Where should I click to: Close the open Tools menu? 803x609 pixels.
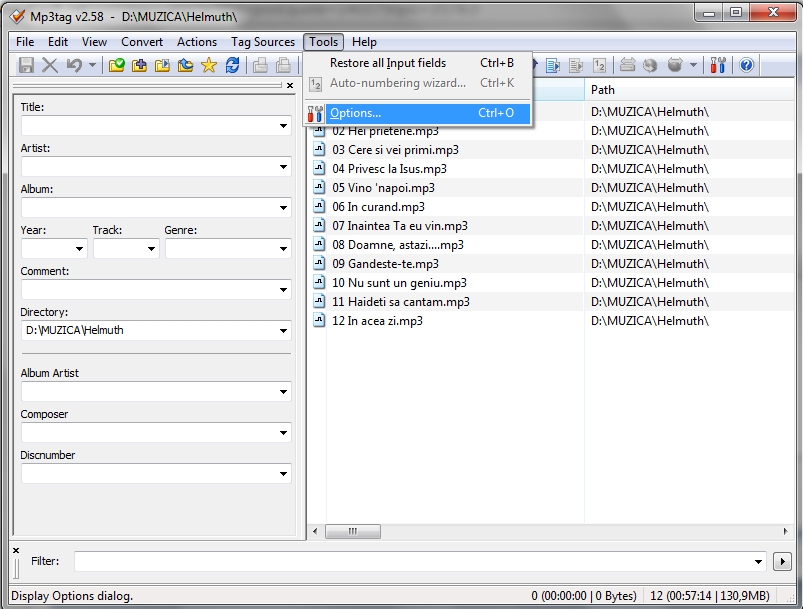[x=323, y=41]
